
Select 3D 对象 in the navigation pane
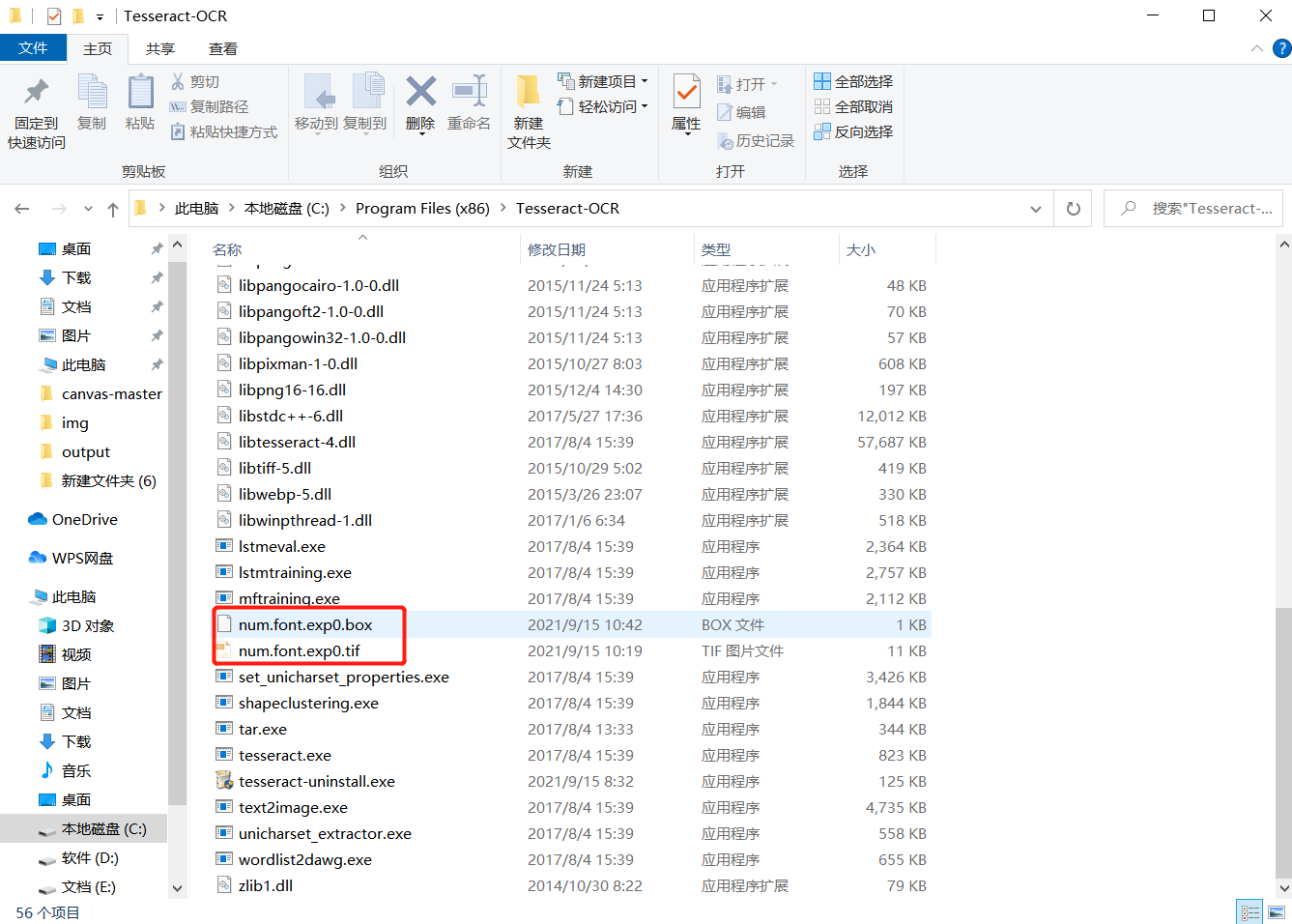click(88, 625)
